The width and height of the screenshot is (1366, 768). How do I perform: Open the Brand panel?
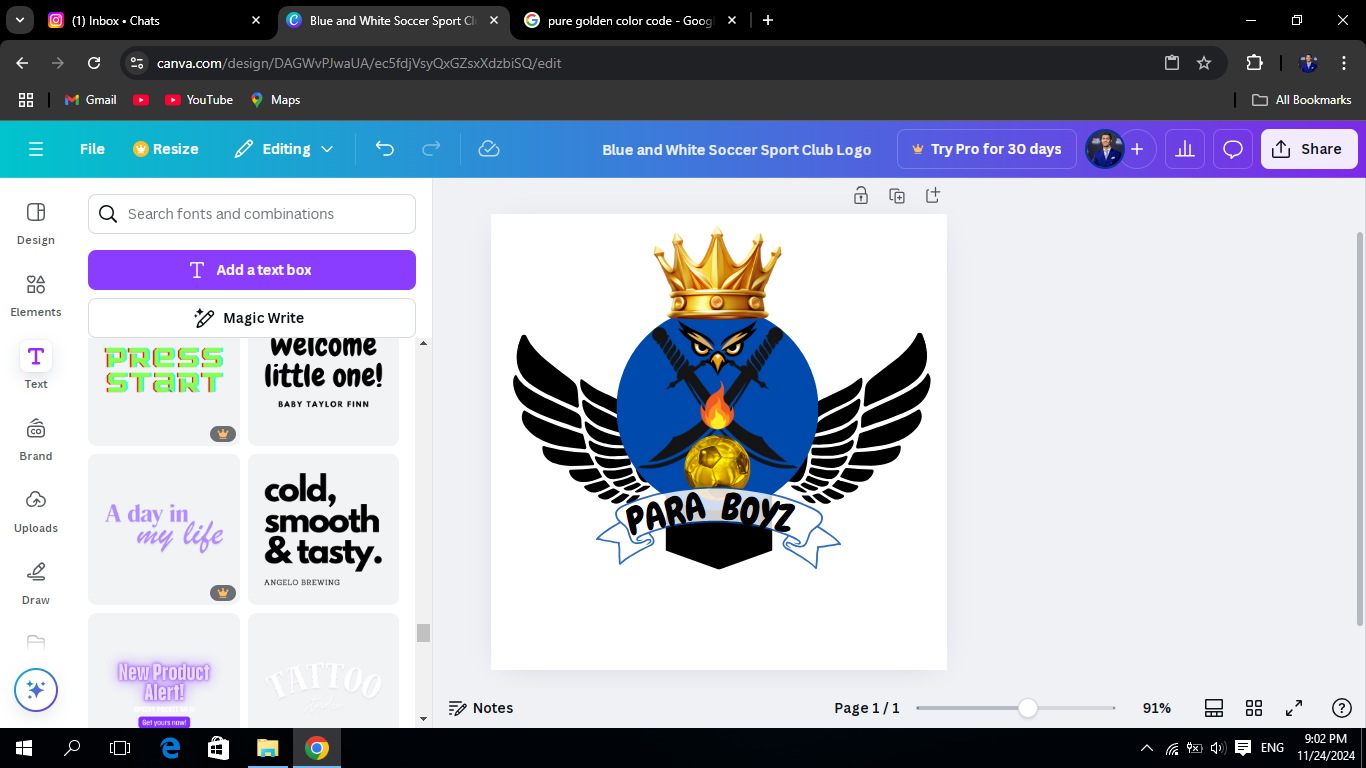tap(36, 439)
